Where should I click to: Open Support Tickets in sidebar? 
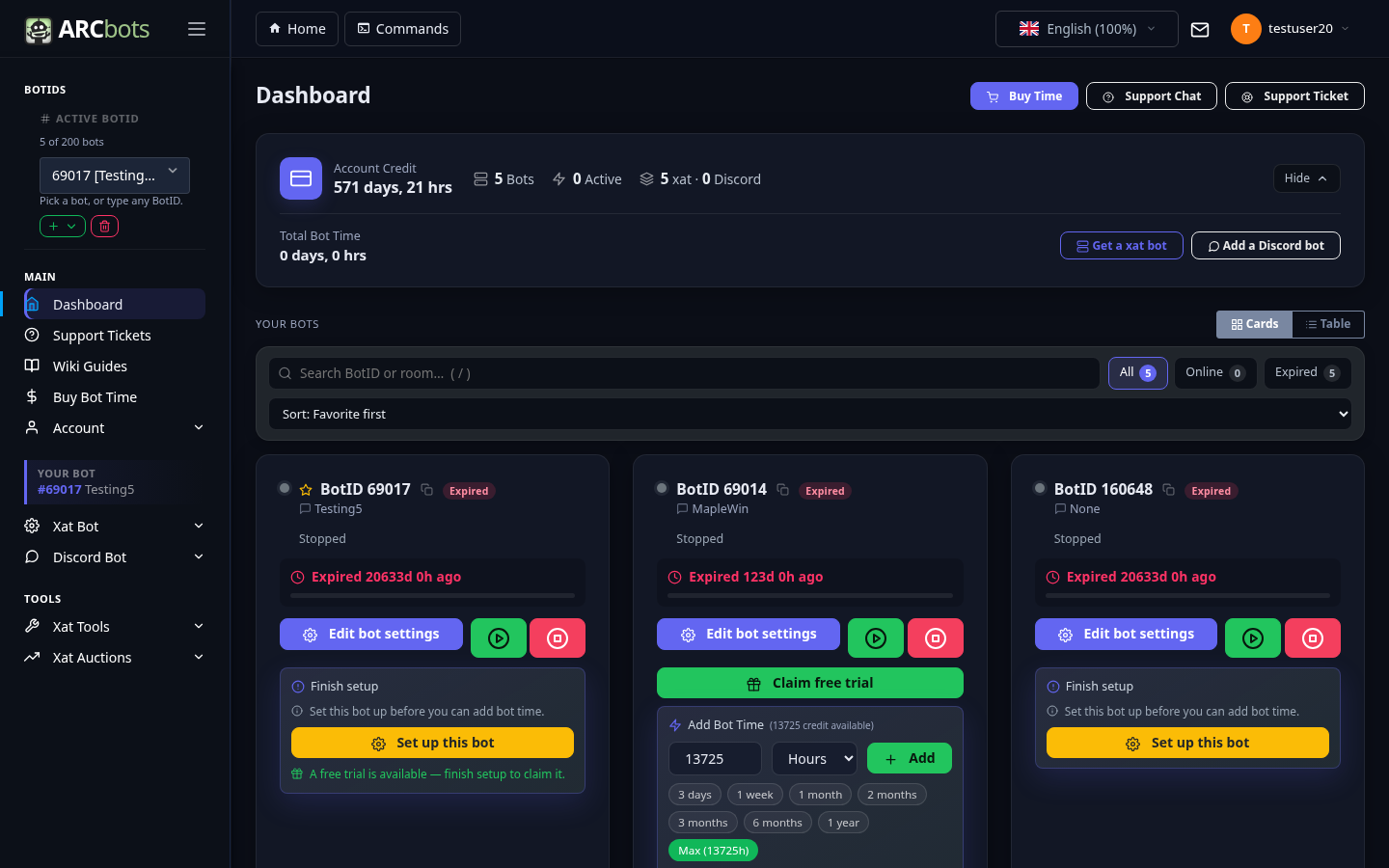click(115, 336)
